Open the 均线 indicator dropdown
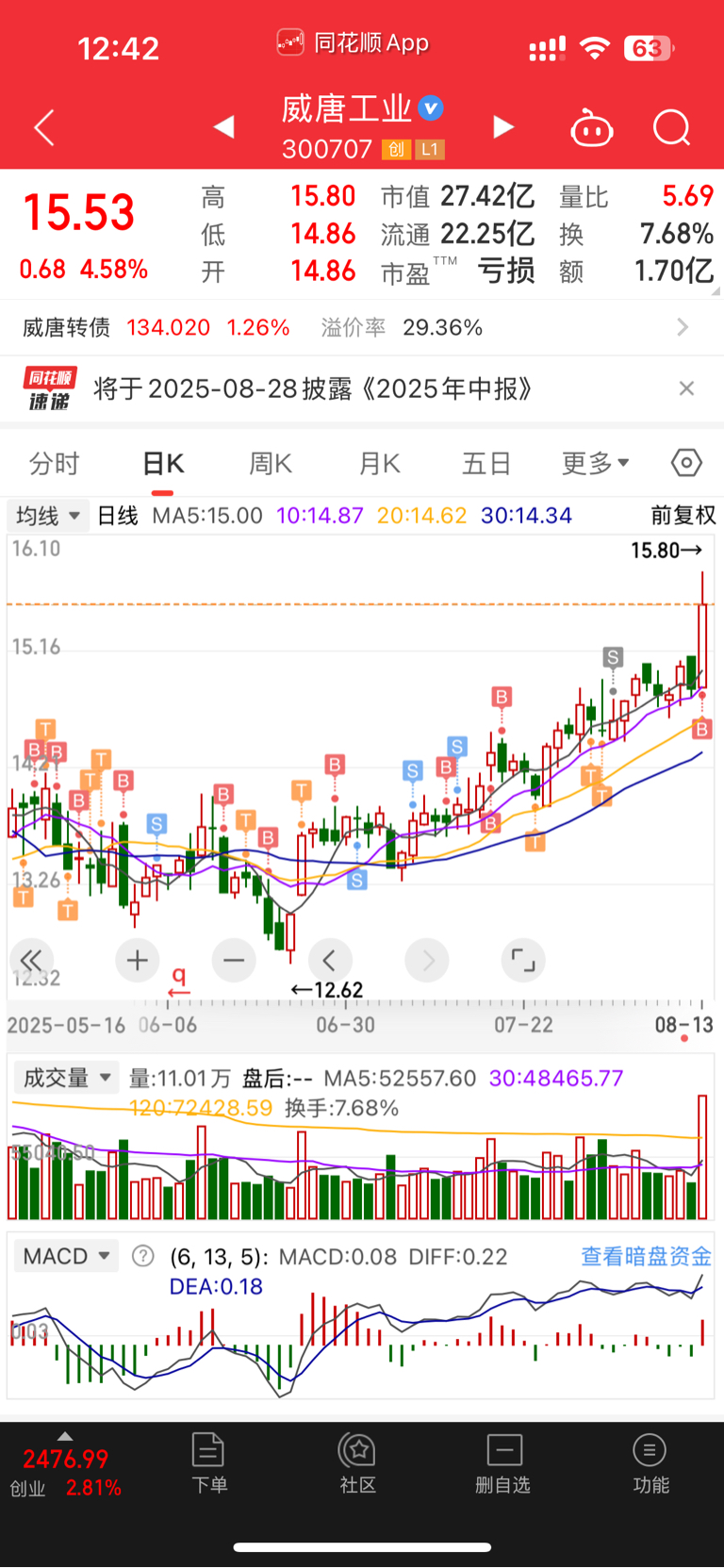The width and height of the screenshot is (724, 1568). pyautogui.click(x=48, y=516)
